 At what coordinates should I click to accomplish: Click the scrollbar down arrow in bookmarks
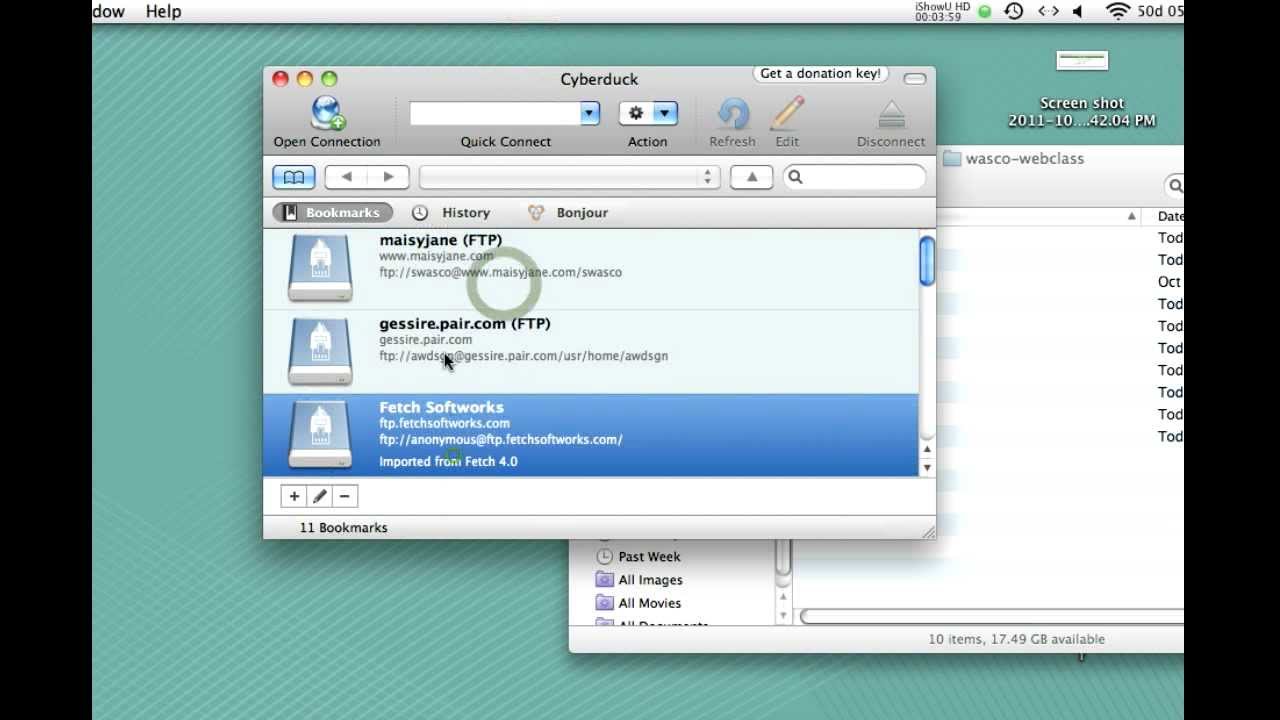927,467
